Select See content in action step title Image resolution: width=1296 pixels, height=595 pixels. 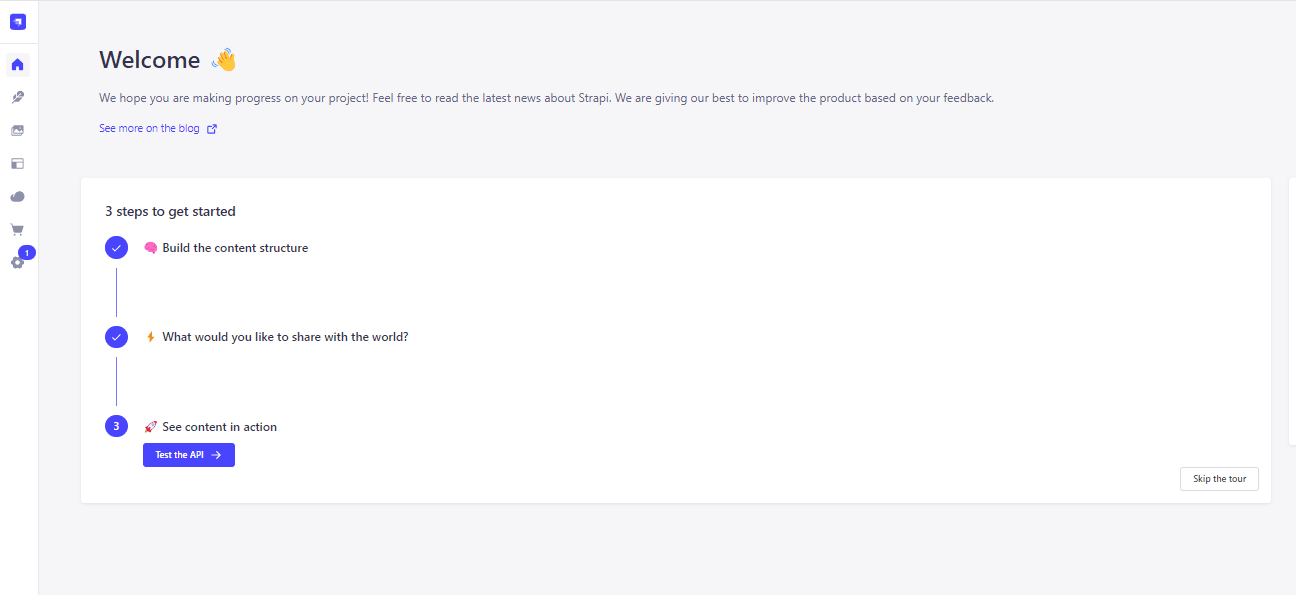pyautogui.click(x=220, y=427)
